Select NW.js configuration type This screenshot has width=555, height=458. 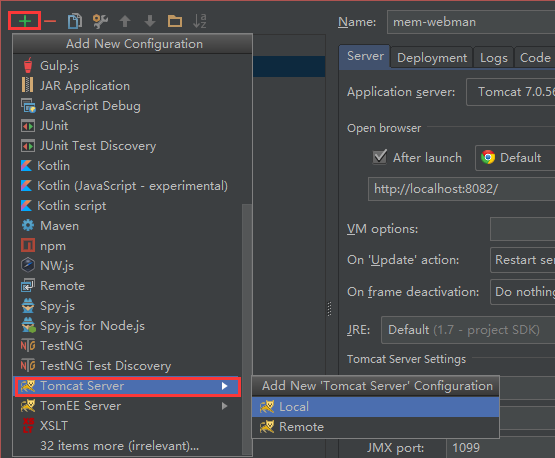coord(128,266)
